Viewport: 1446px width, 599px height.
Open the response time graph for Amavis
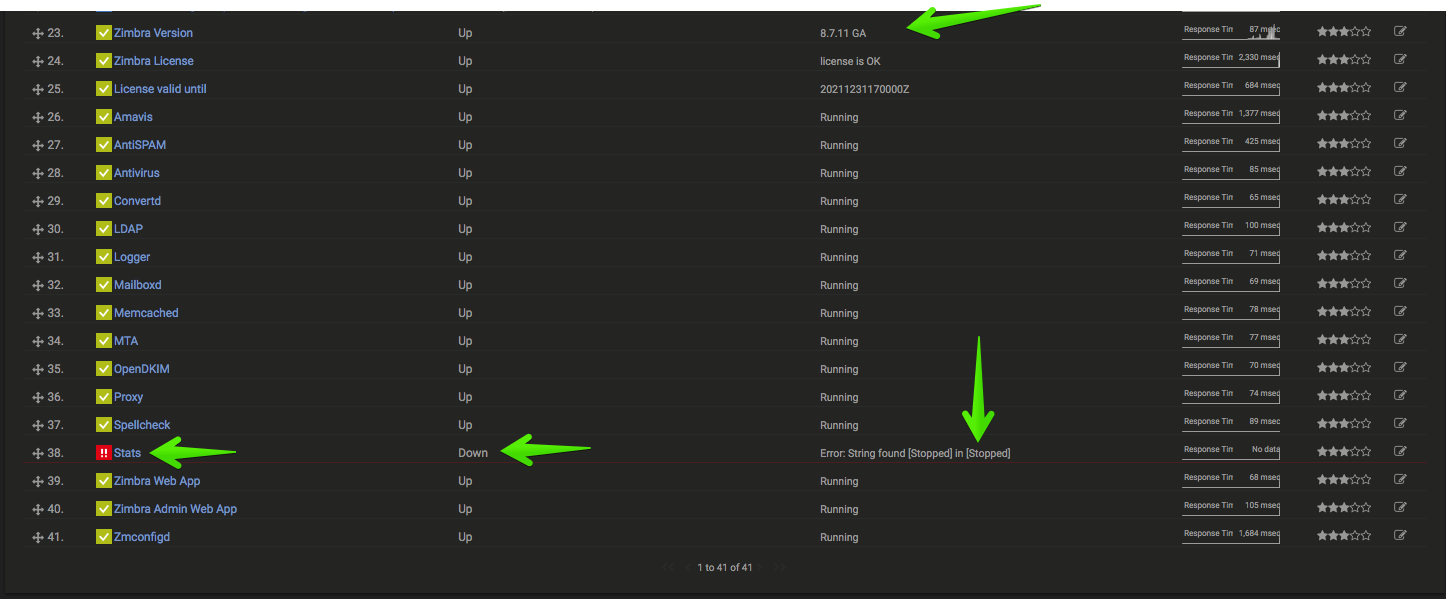coord(1231,115)
